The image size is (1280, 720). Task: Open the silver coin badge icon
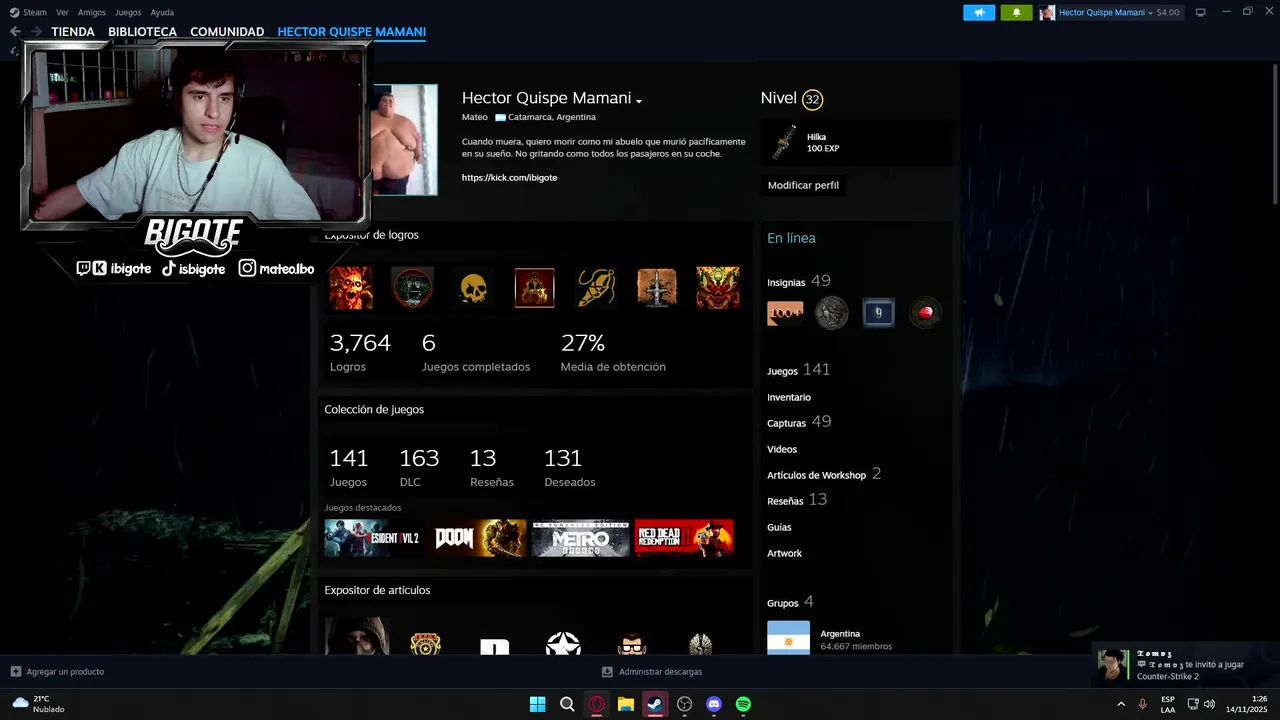[x=831, y=313]
